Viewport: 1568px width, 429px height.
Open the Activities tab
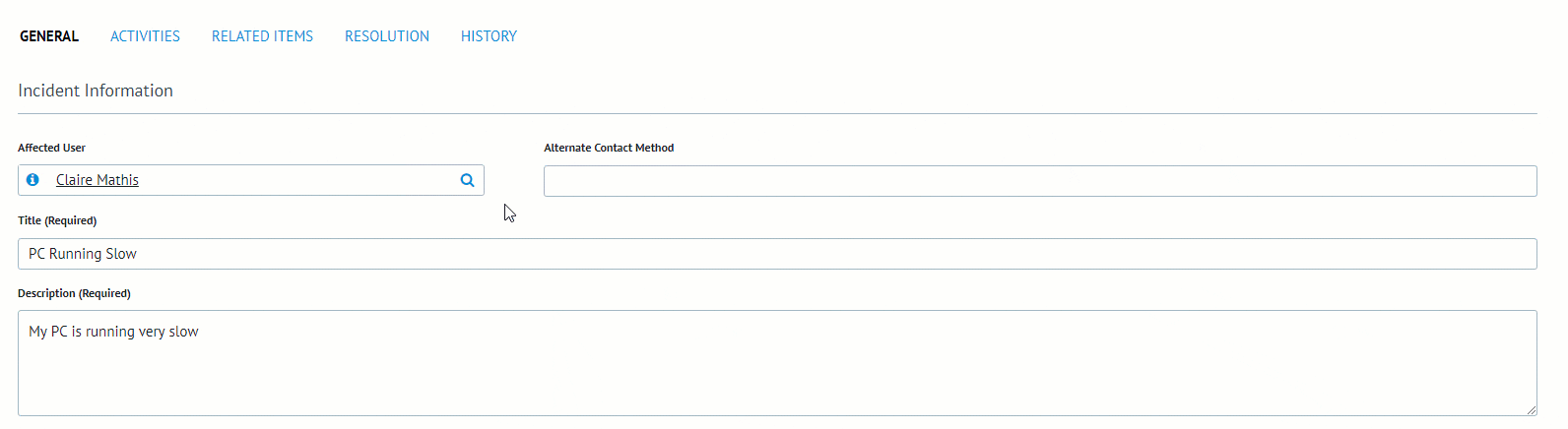[x=145, y=36]
